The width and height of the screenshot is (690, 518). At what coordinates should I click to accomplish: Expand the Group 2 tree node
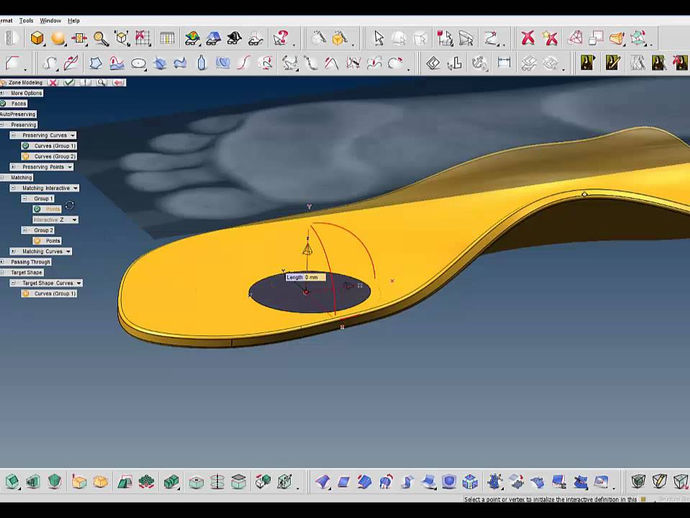tap(25, 230)
